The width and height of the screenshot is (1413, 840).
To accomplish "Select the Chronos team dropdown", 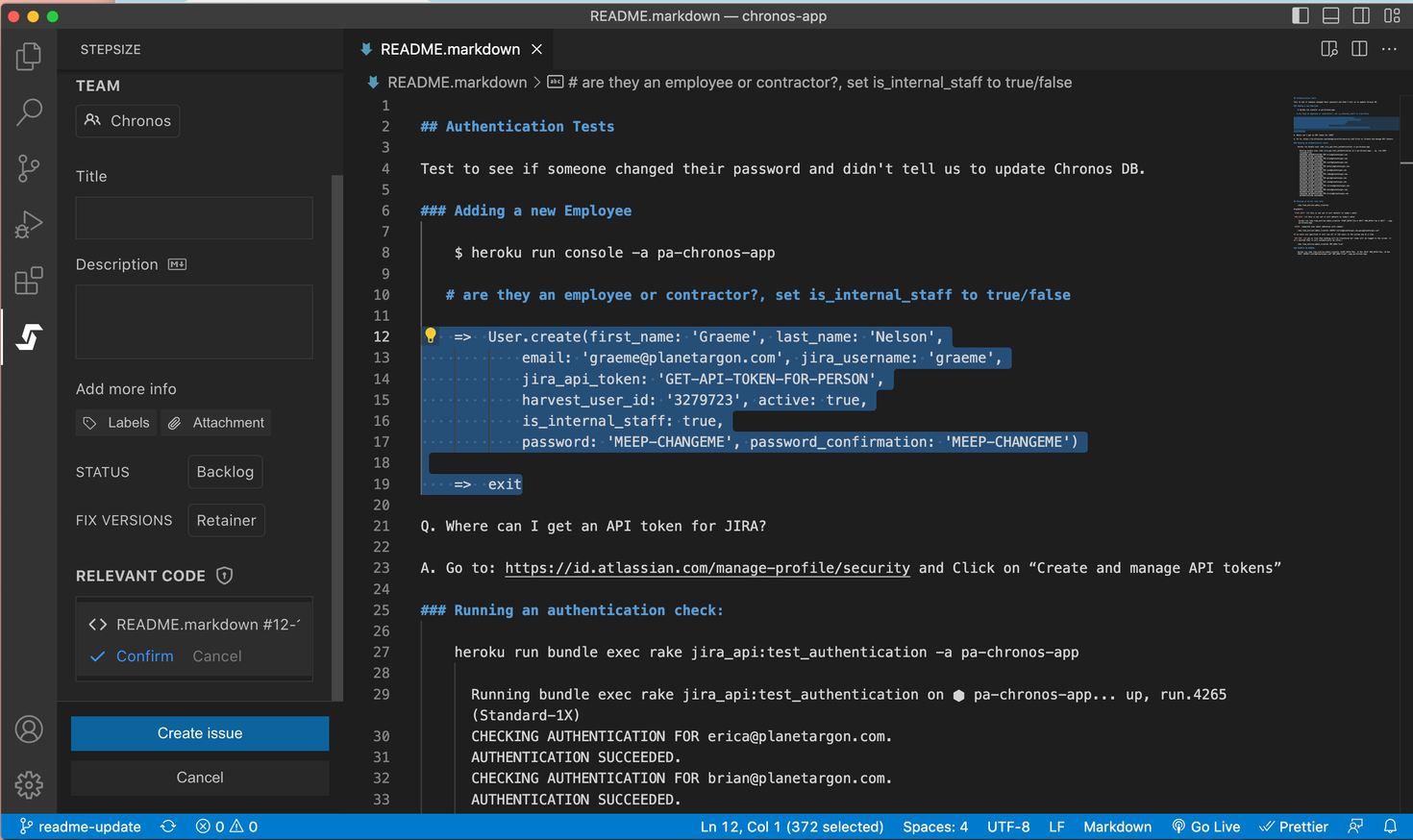I will click(x=128, y=121).
